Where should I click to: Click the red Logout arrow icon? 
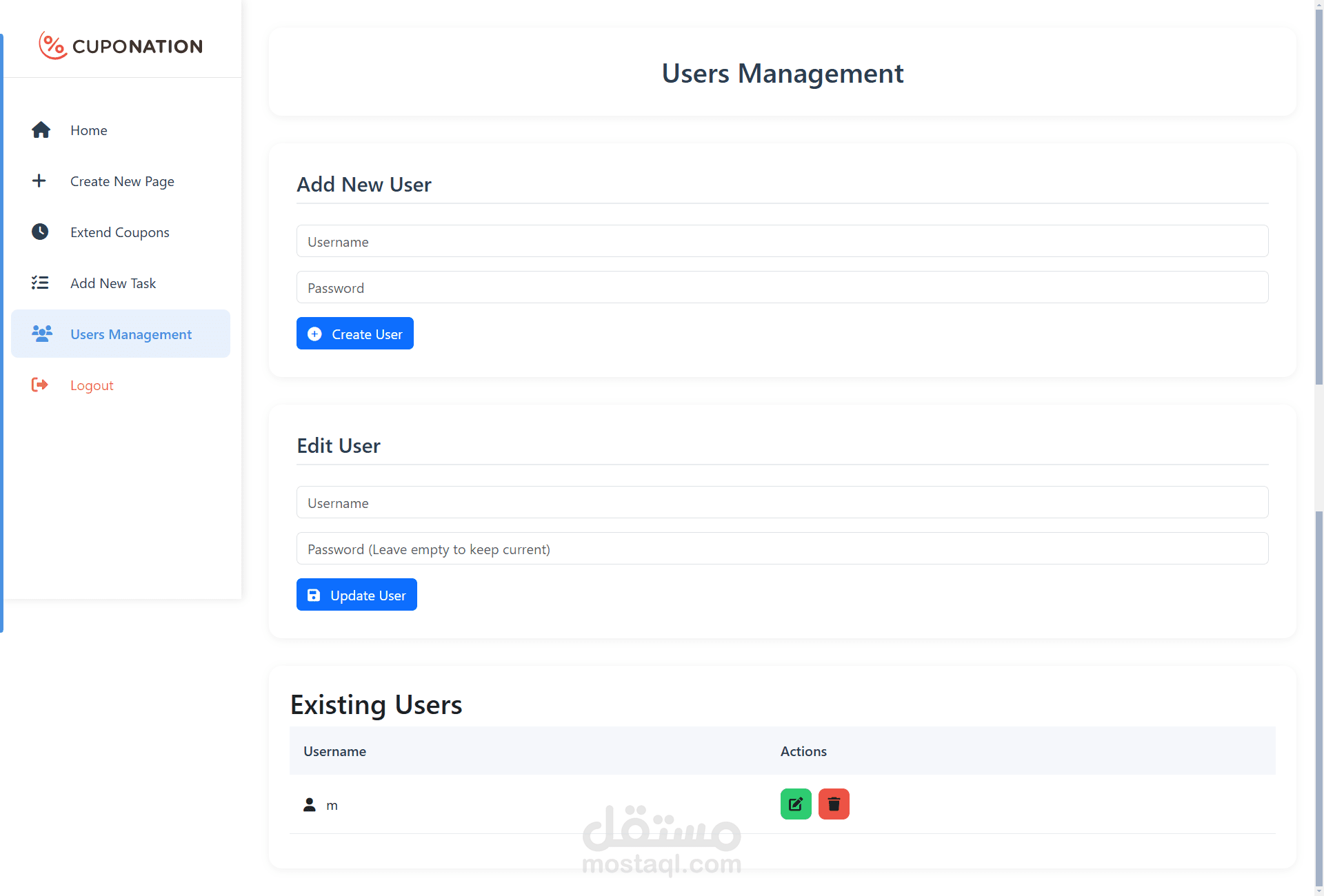pyautogui.click(x=40, y=385)
